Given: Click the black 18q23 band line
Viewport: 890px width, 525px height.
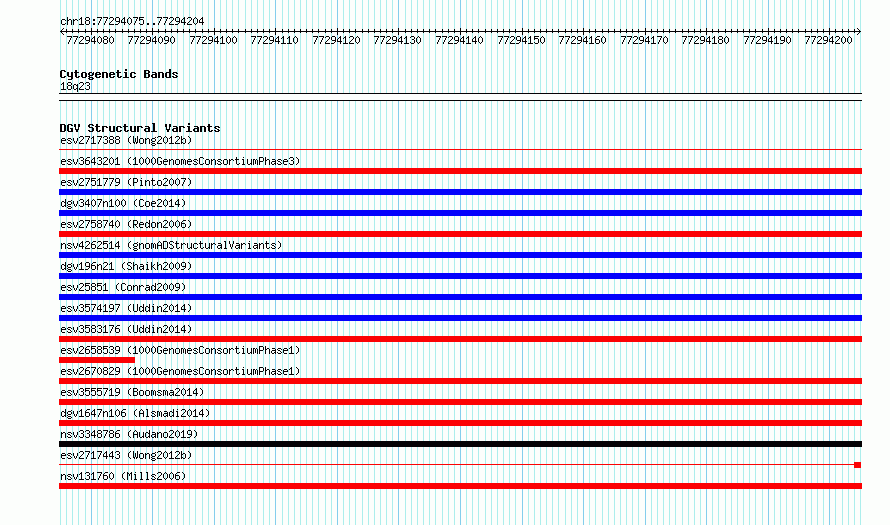Looking at the screenshot, I should (460, 97).
